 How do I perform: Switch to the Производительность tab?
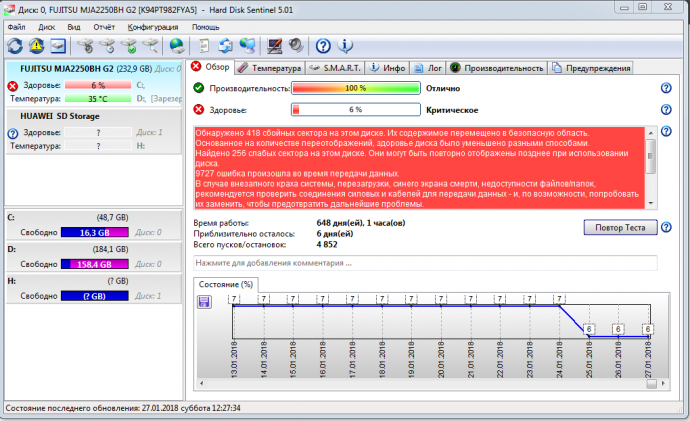point(497,68)
